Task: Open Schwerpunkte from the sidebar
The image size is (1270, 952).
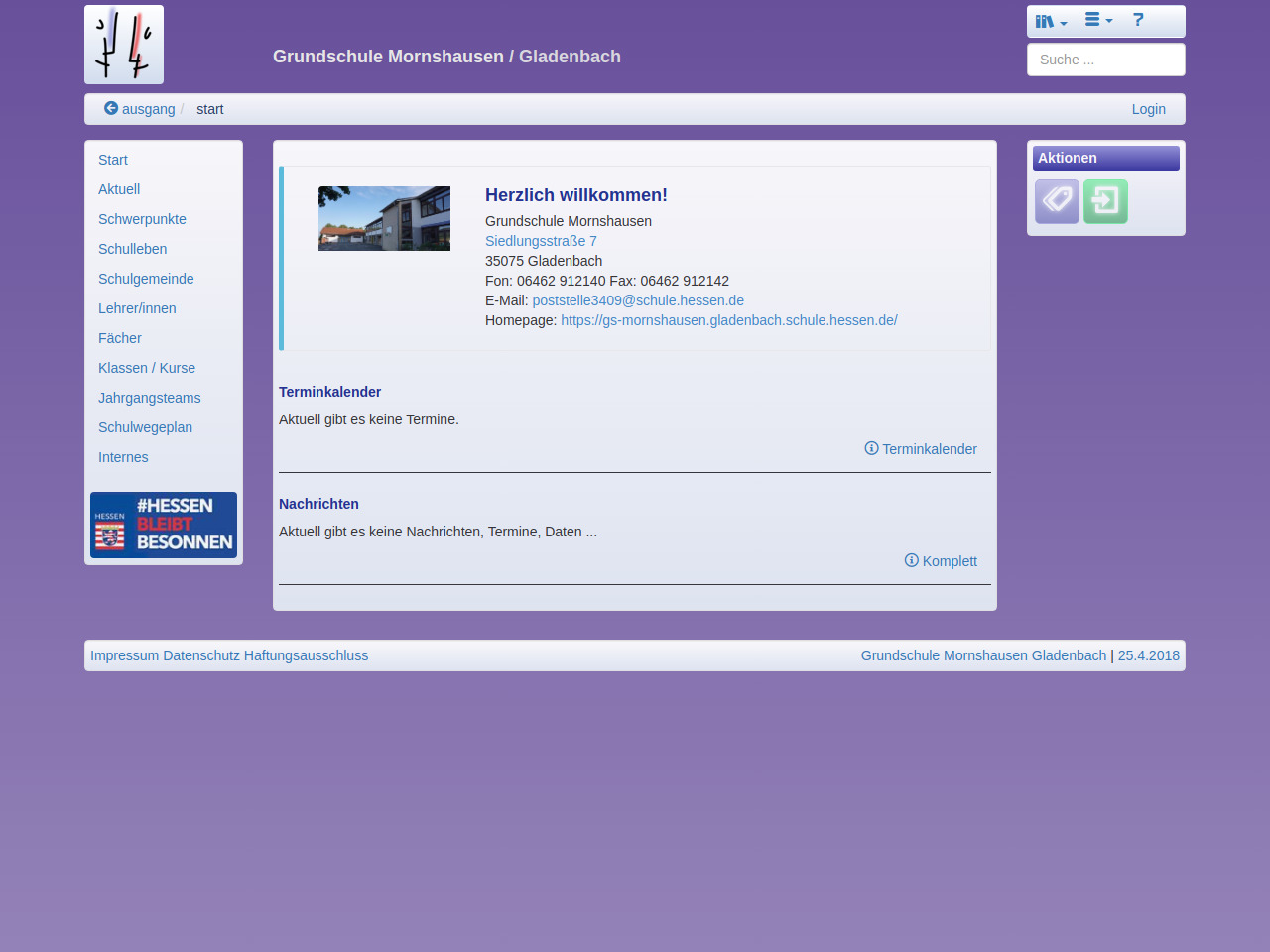Action: click(x=142, y=219)
